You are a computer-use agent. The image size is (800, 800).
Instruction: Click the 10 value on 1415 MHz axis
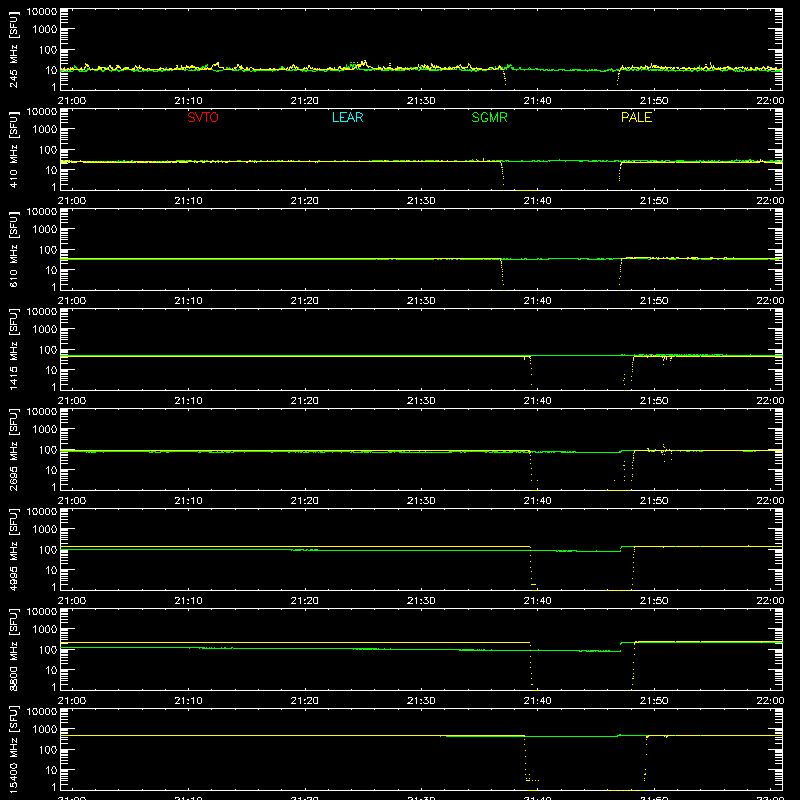point(51,370)
